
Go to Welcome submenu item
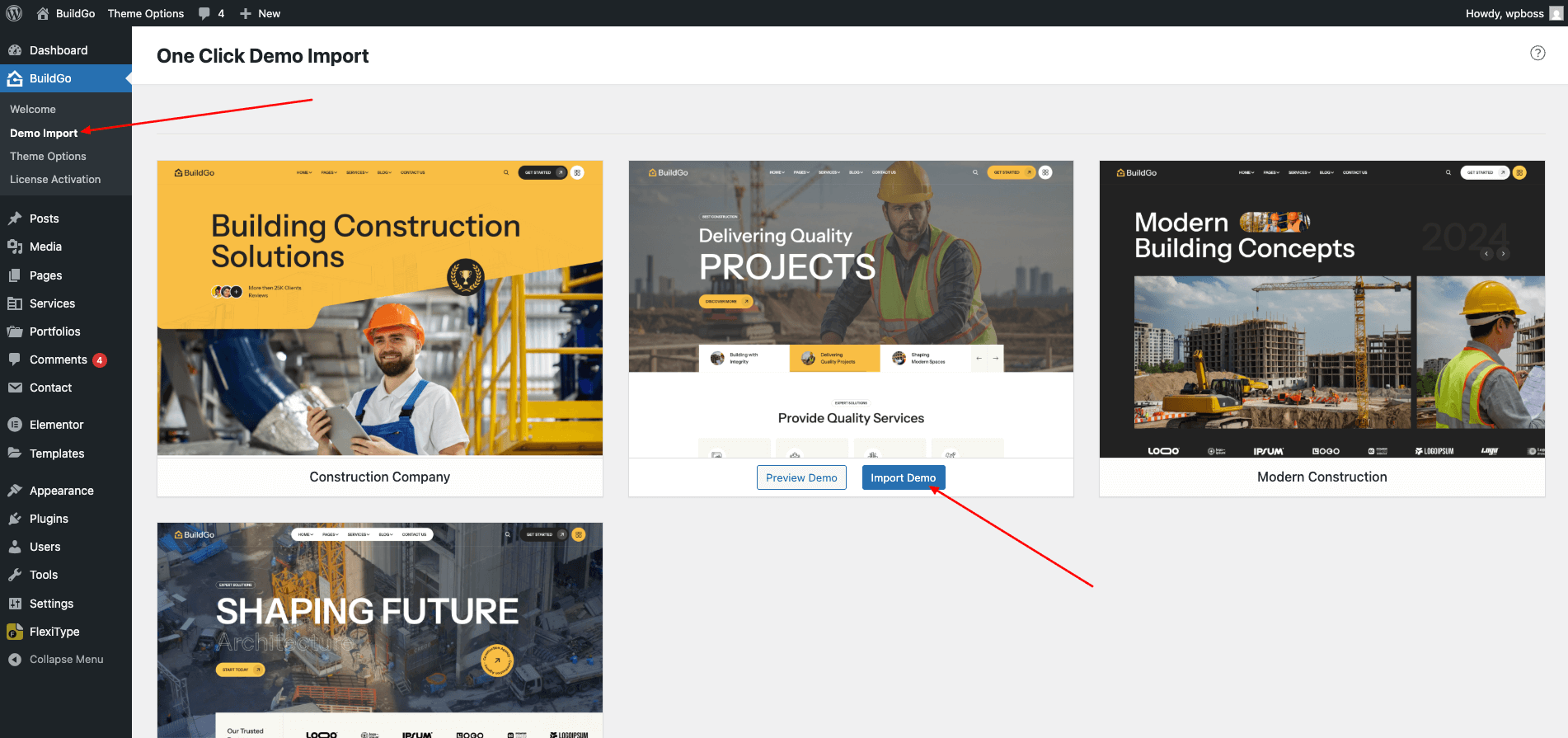[x=33, y=109]
